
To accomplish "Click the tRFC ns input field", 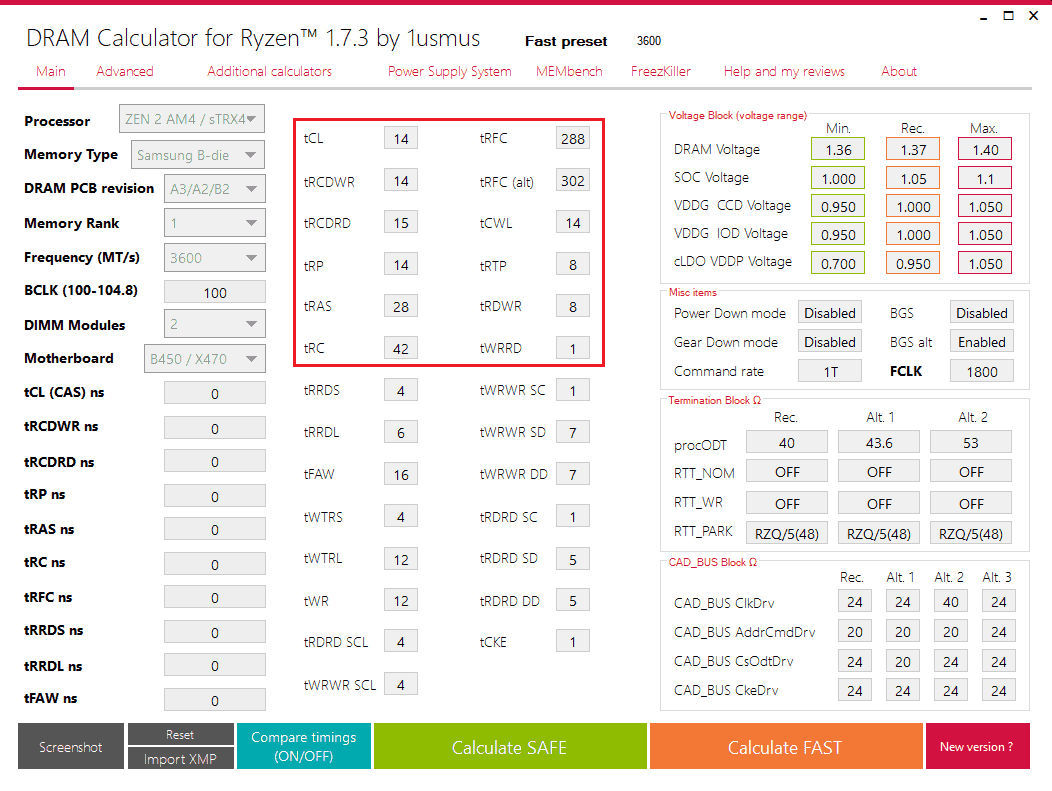I will click(215, 597).
